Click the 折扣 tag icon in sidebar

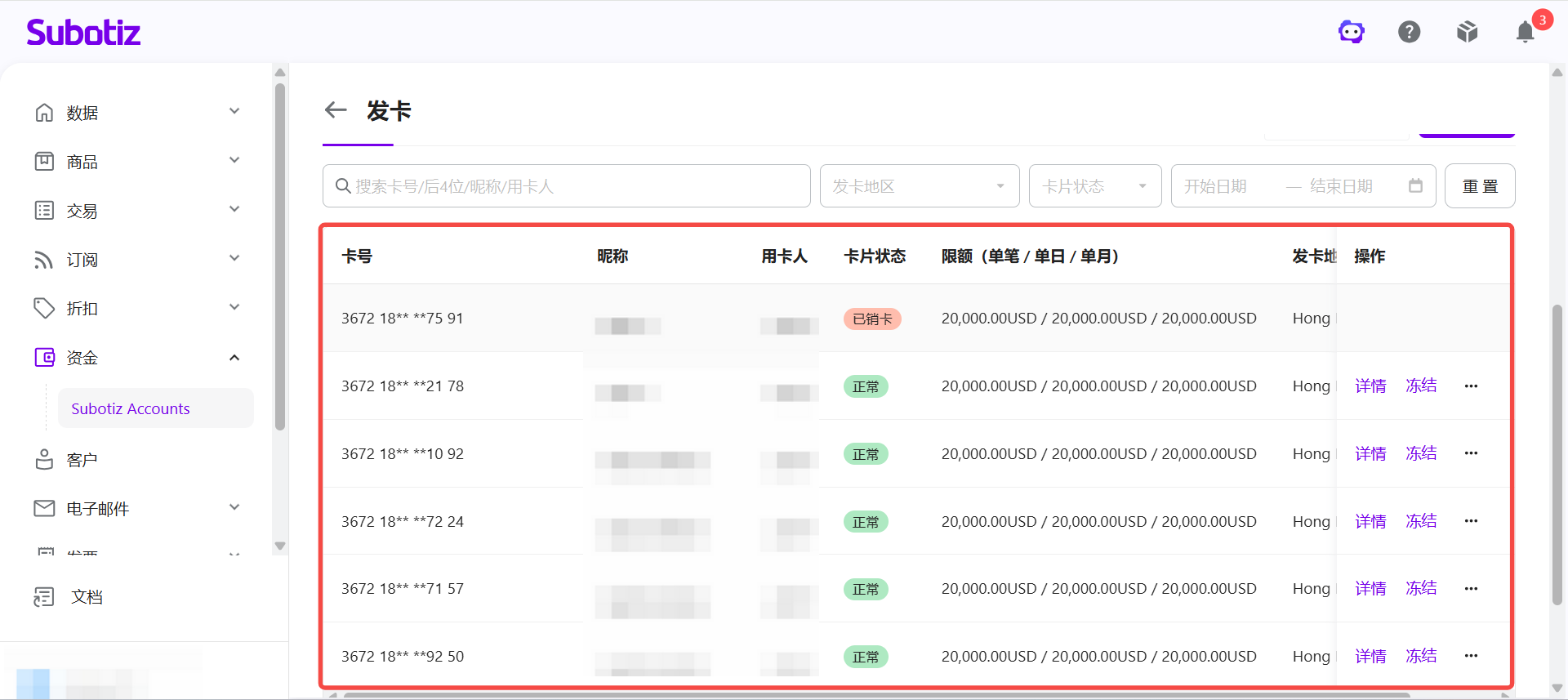tap(44, 308)
